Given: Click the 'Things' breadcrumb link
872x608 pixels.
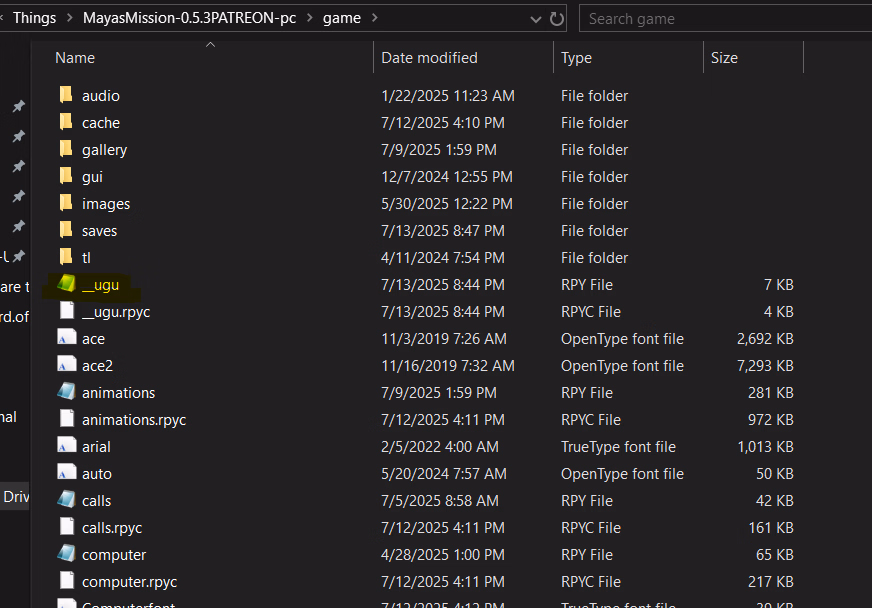Looking at the screenshot, I should click(x=35, y=18).
